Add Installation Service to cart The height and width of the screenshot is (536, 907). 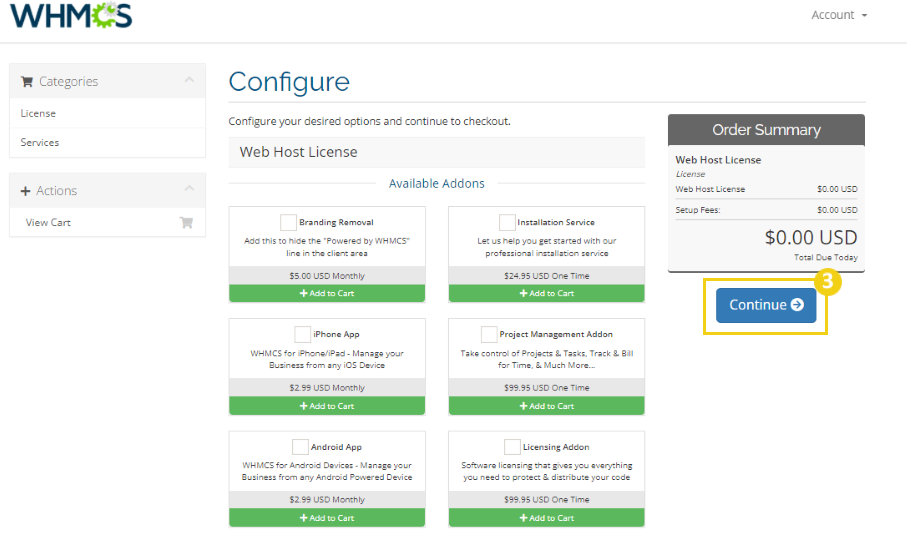tap(547, 293)
